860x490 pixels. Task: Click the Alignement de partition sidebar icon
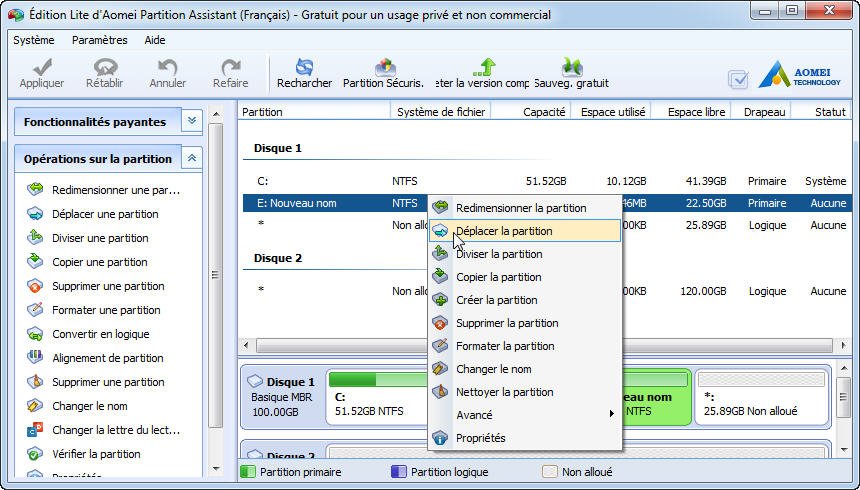click(35, 357)
